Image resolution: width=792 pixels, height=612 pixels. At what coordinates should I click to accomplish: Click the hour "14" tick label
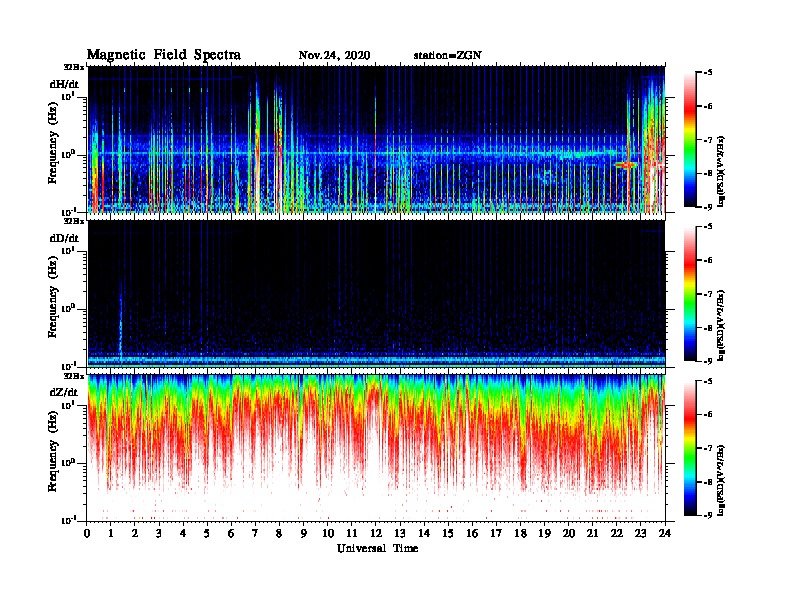[424, 534]
